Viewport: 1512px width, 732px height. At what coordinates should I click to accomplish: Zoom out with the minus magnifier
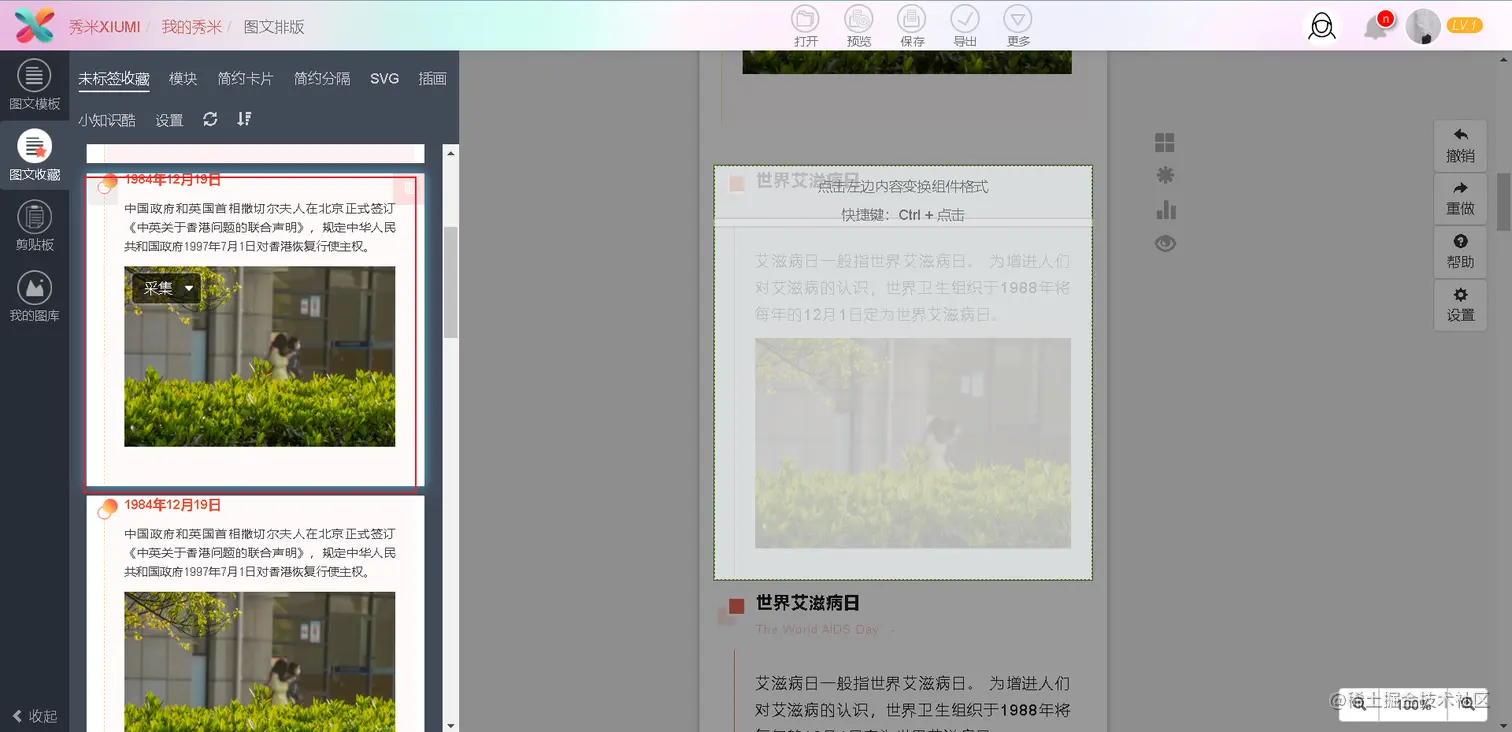coord(1359,704)
